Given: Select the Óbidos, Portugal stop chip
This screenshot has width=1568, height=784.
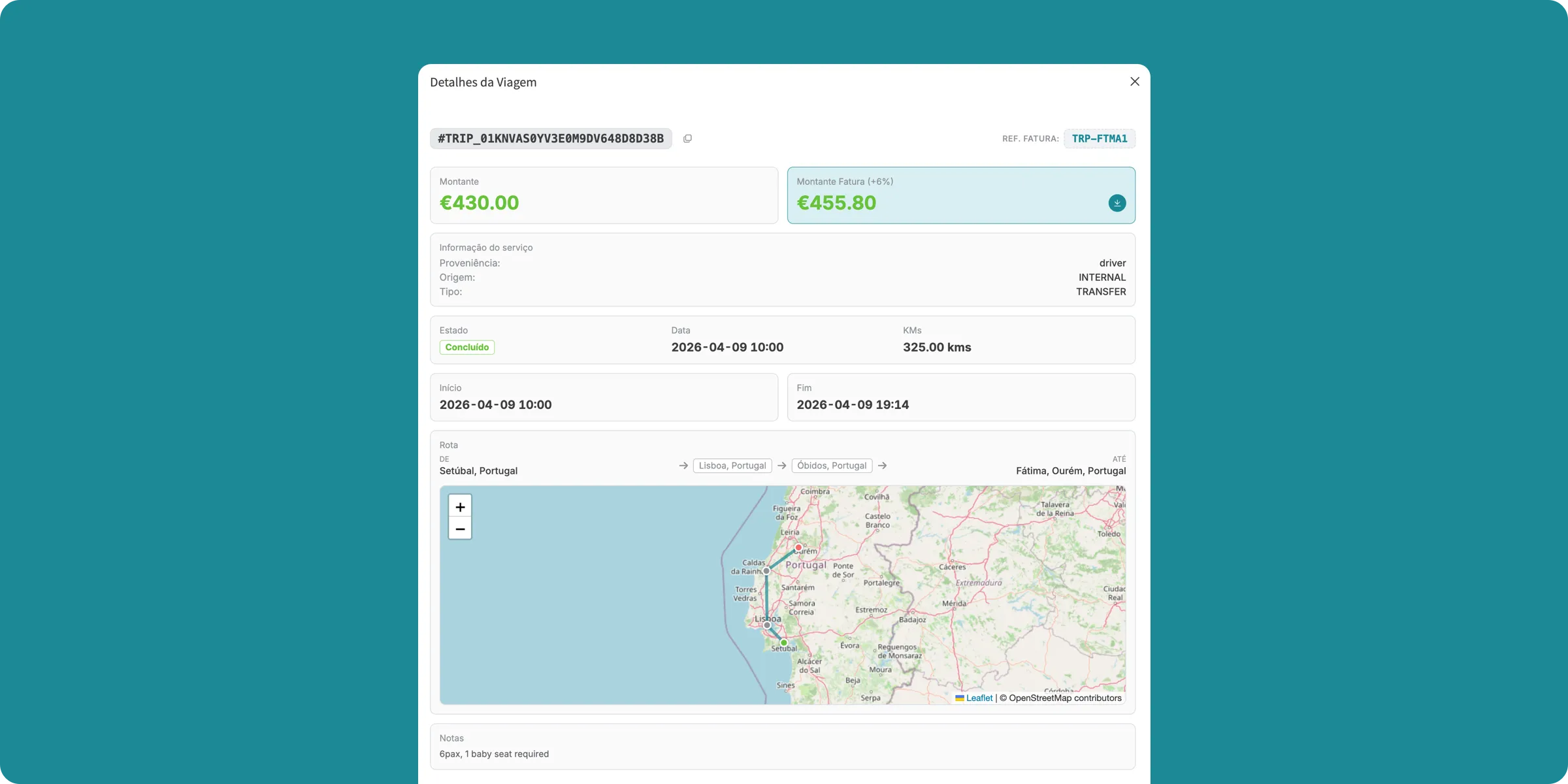Looking at the screenshot, I should [x=831, y=466].
